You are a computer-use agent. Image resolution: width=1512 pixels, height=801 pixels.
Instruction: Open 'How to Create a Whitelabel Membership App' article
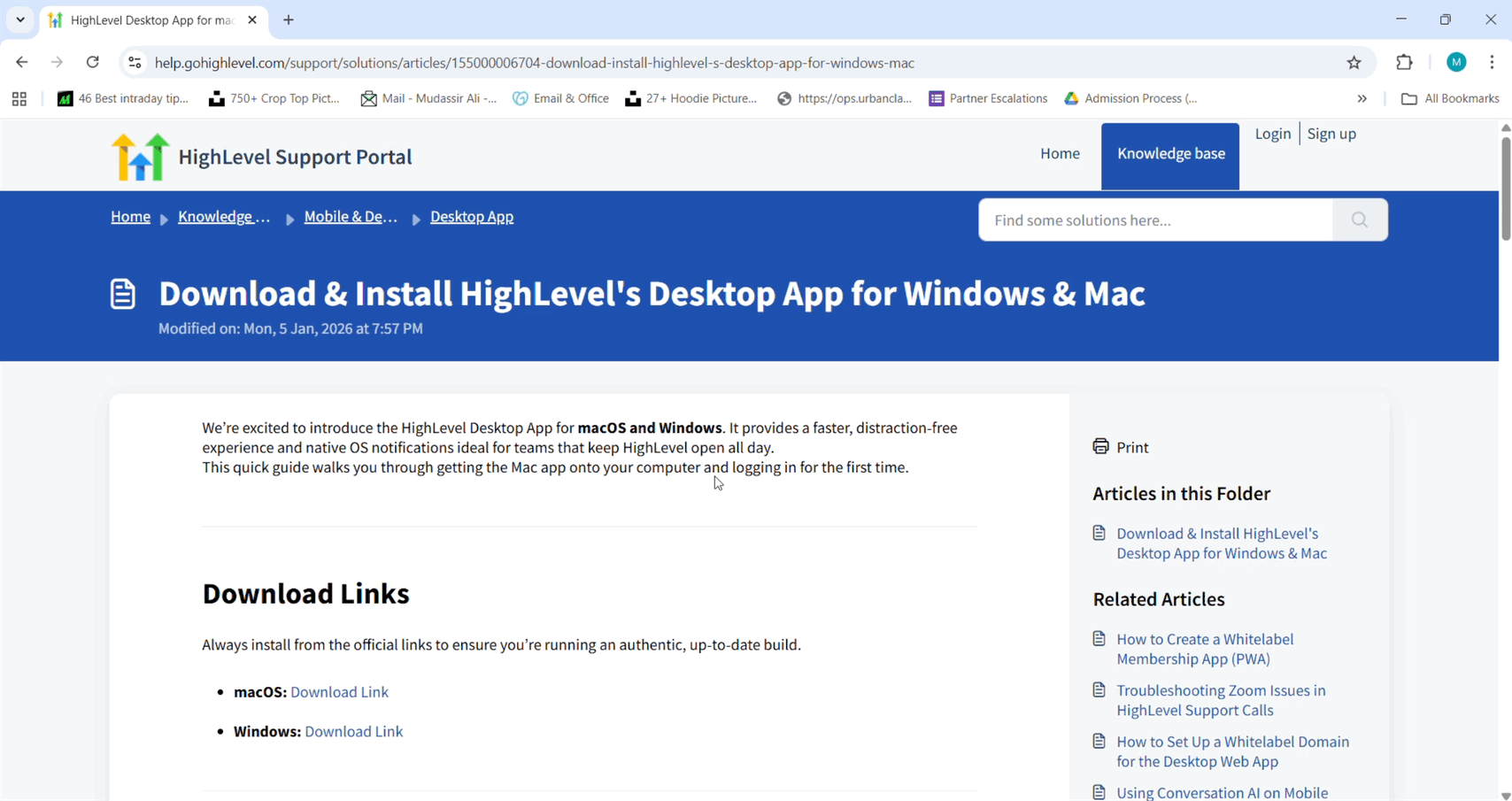point(1205,649)
